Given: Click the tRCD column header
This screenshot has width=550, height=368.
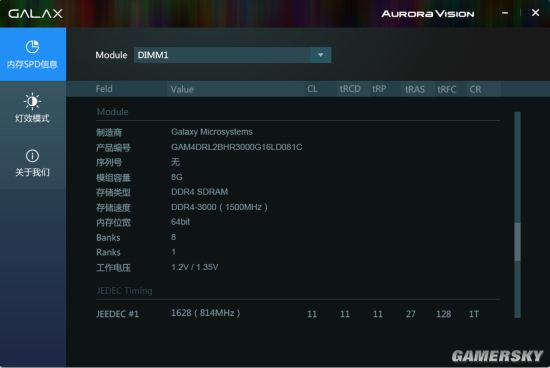Looking at the screenshot, I should pos(350,89).
